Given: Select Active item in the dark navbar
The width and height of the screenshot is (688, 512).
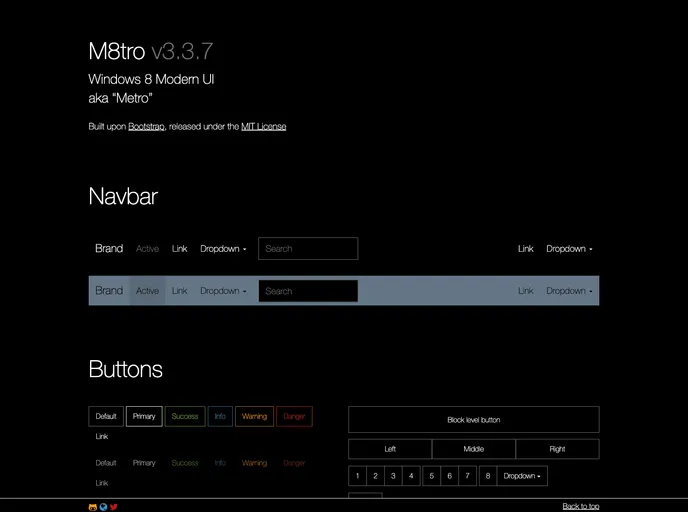Looking at the screenshot, I should (x=147, y=249).
